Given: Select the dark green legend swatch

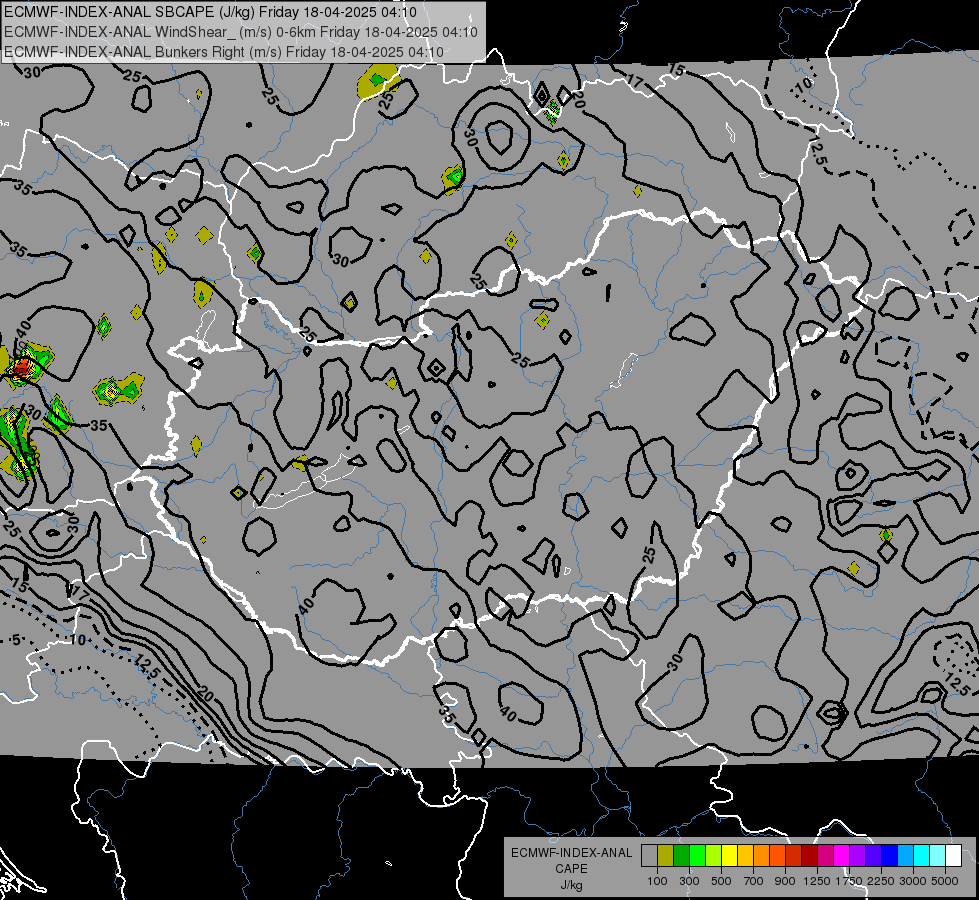Looking at the screenshot, I should 681,855.
